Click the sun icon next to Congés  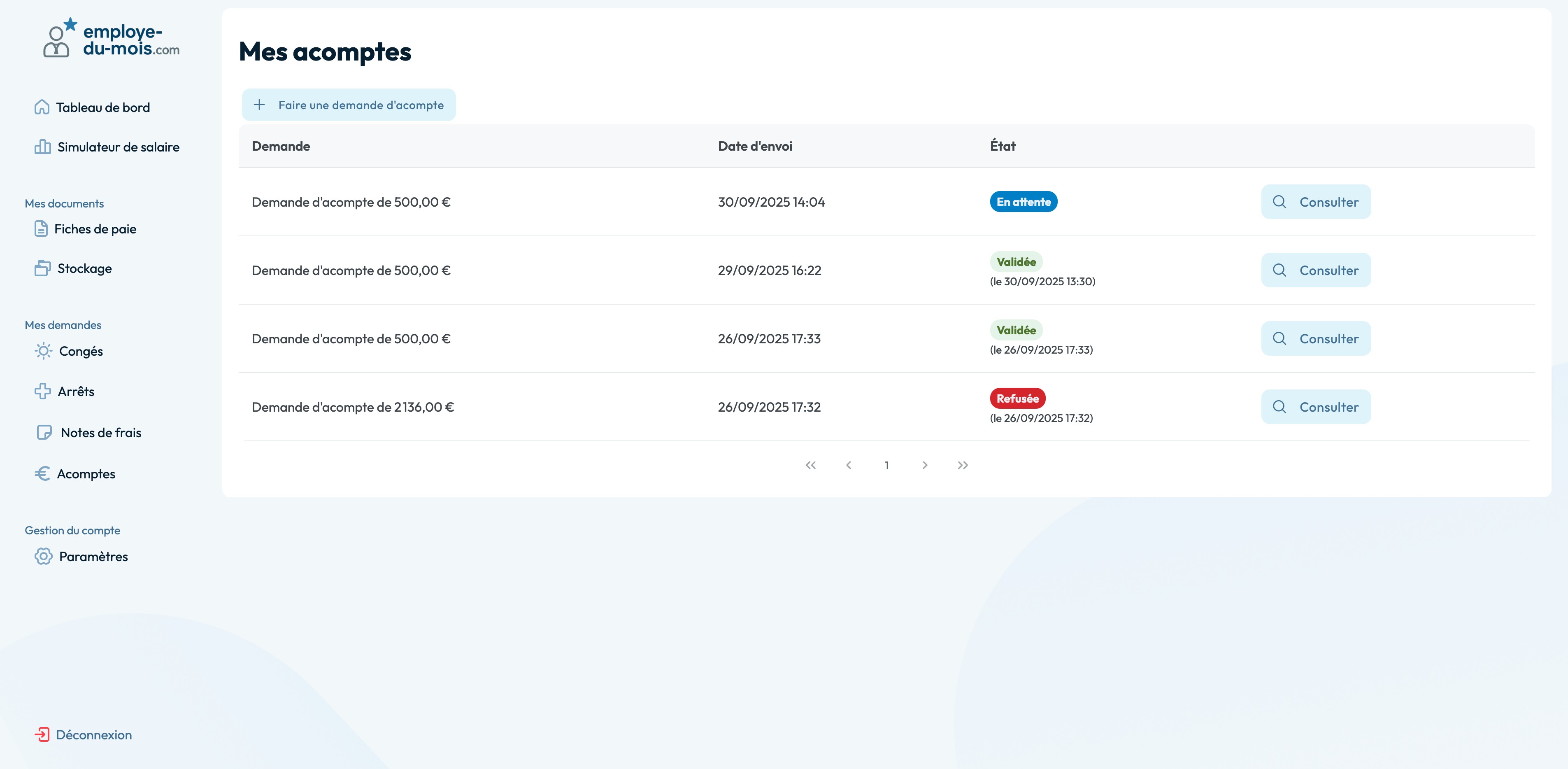click(x=43, y=351)
